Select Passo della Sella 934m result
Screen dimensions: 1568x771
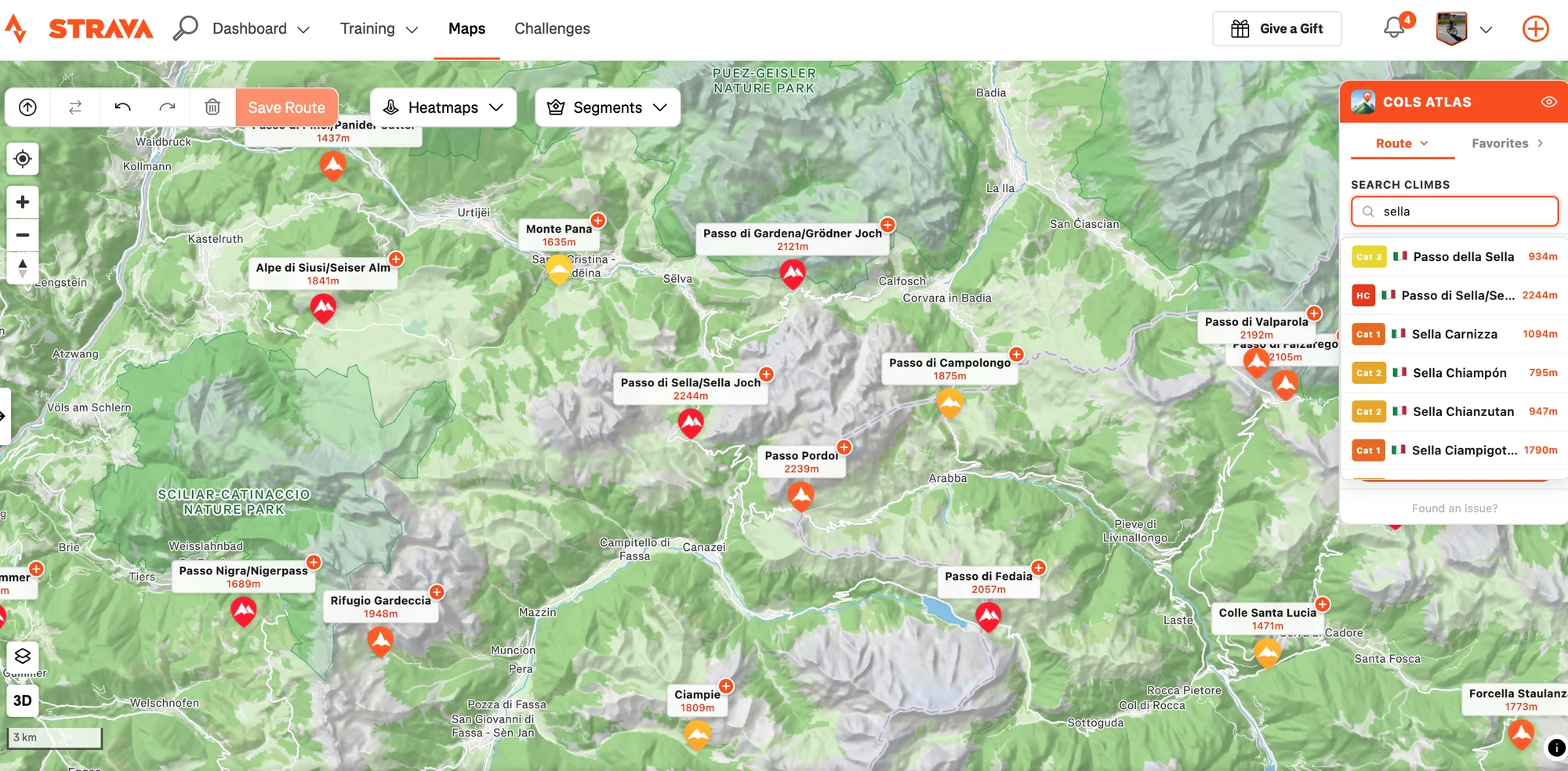tap(1455, 257)
